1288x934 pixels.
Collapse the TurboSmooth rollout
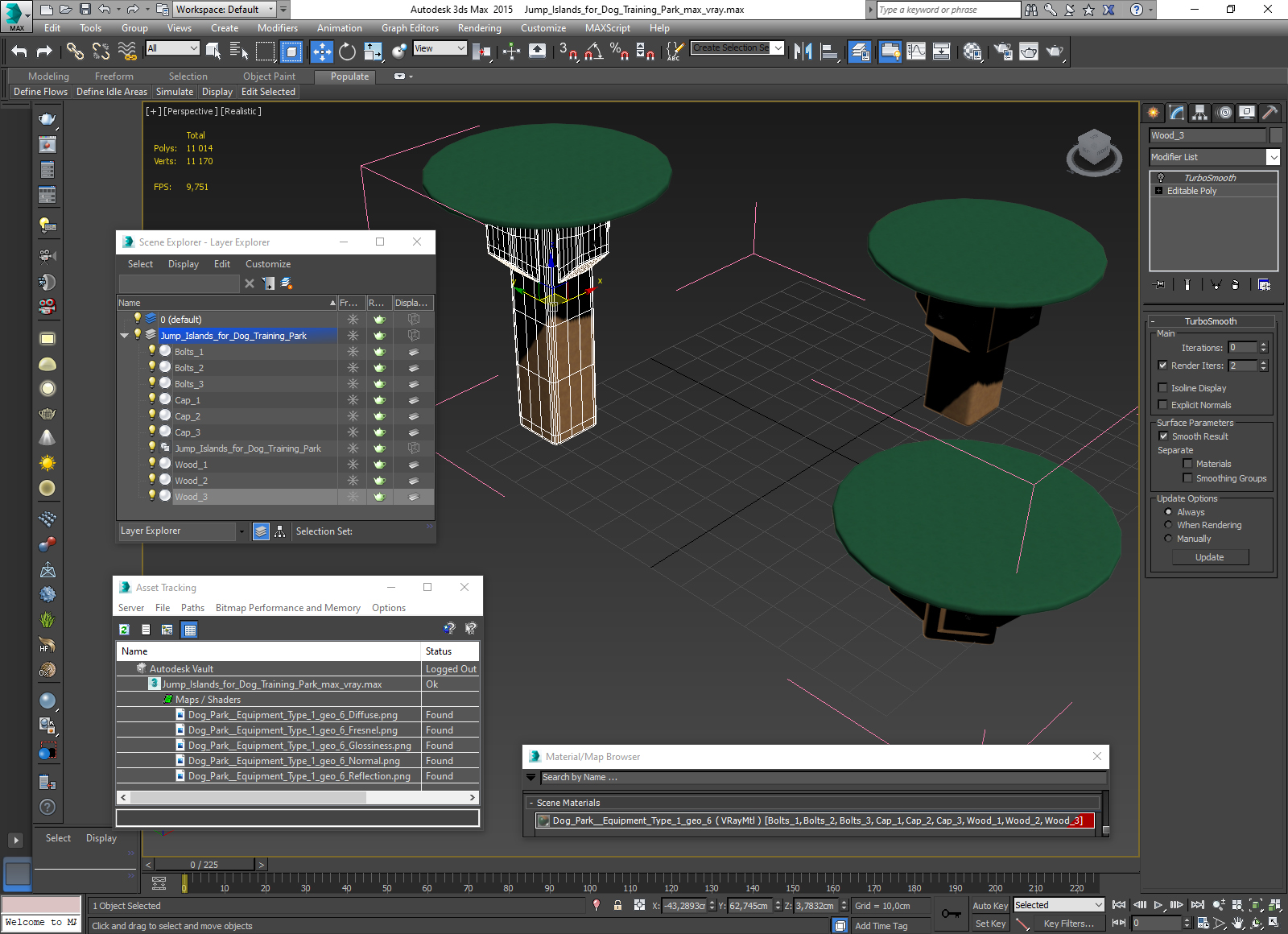pyautogui.click(x=1153, y=321)
